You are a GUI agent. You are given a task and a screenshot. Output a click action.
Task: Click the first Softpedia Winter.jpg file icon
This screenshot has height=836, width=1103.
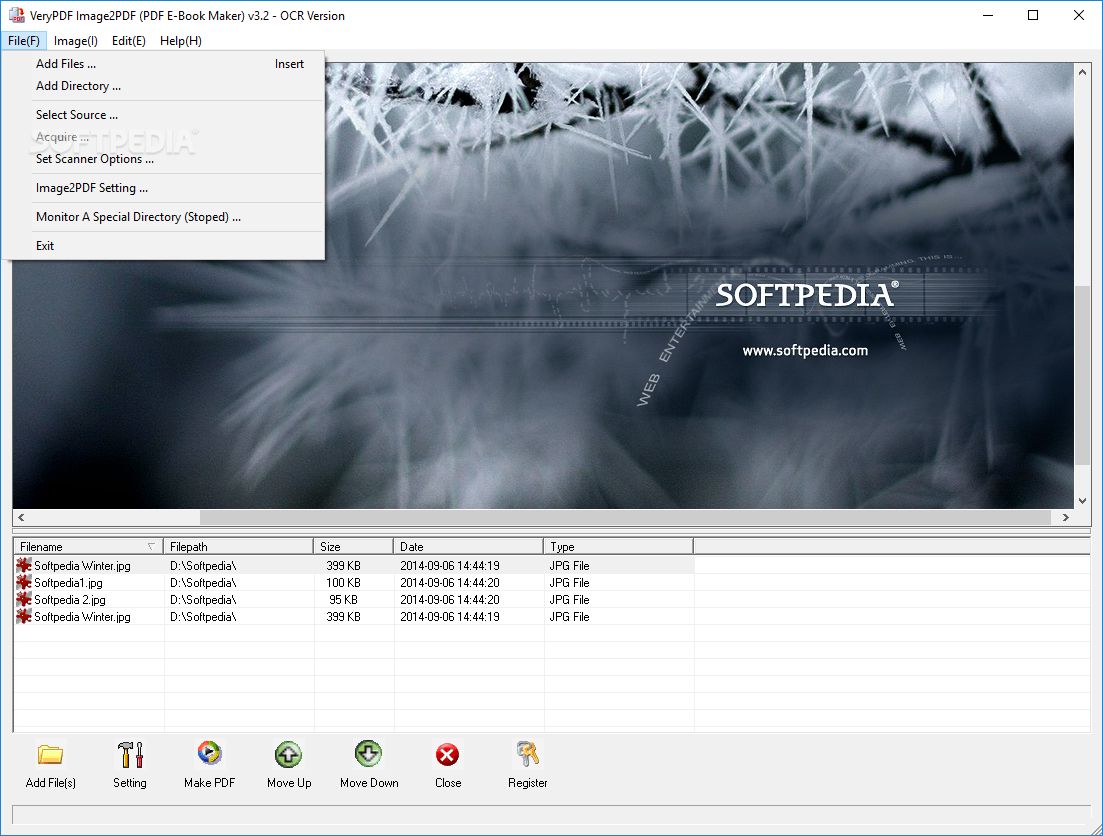coord(24,565)
